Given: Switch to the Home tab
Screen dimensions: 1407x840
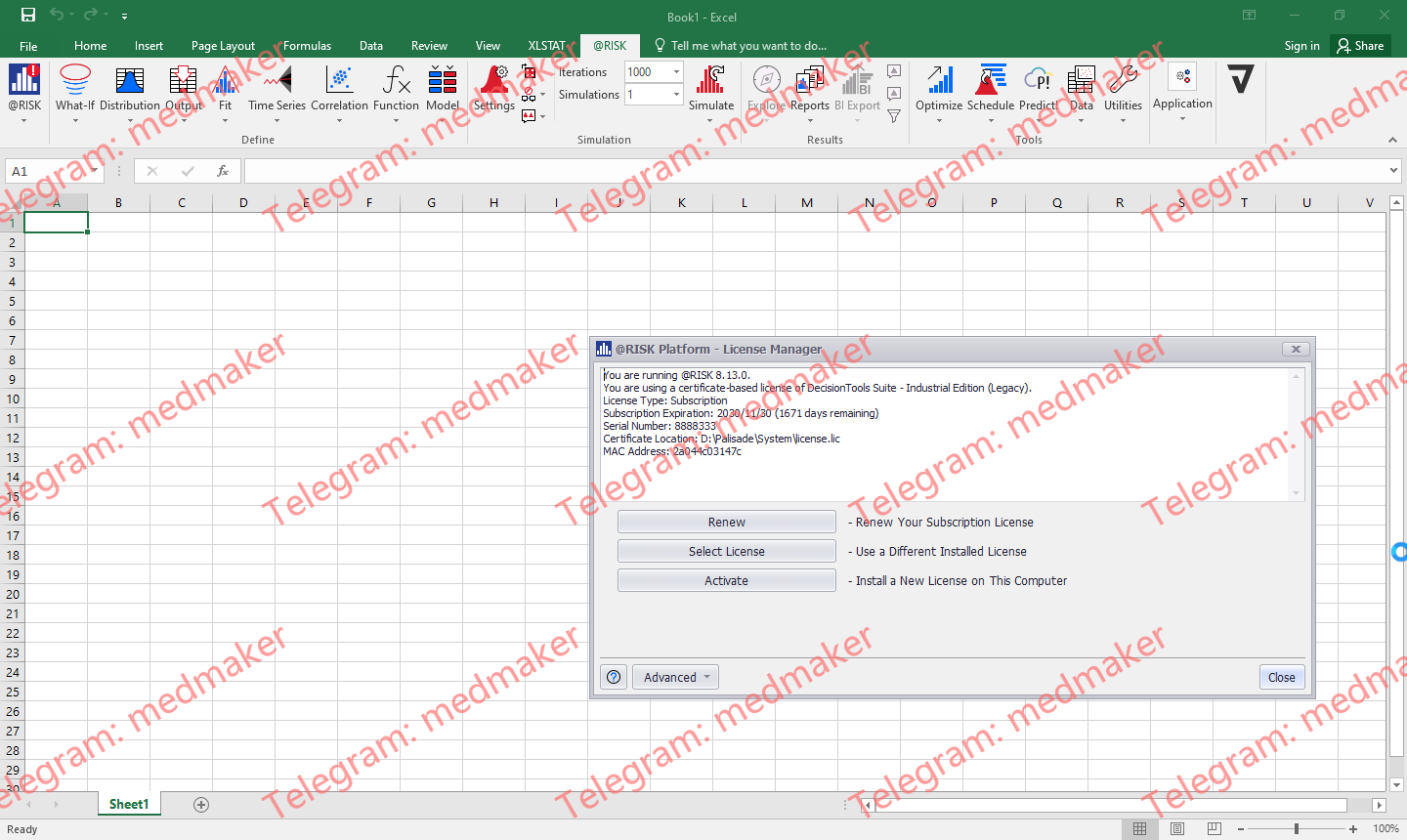Looking at the screenshot, I should 91,46.
